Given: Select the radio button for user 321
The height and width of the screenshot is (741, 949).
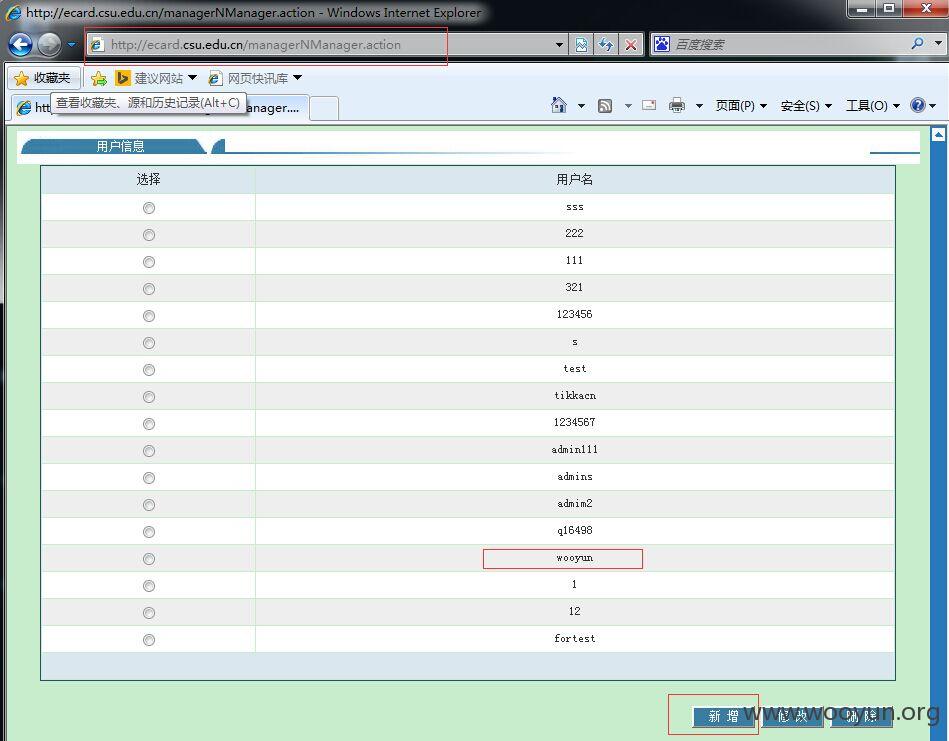Looking at the screenshot, I should click(x=149, y=289).
